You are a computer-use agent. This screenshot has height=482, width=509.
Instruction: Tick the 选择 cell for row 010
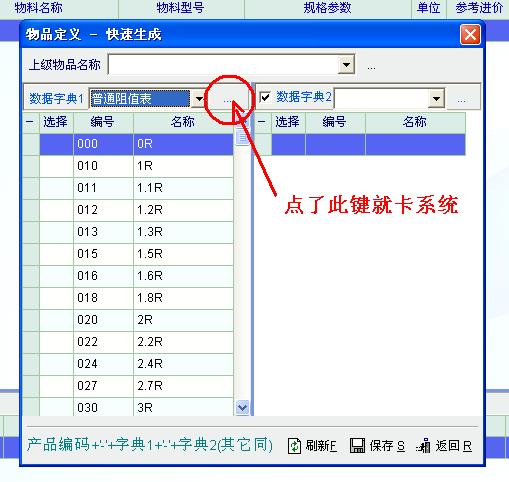coord(56,166)
